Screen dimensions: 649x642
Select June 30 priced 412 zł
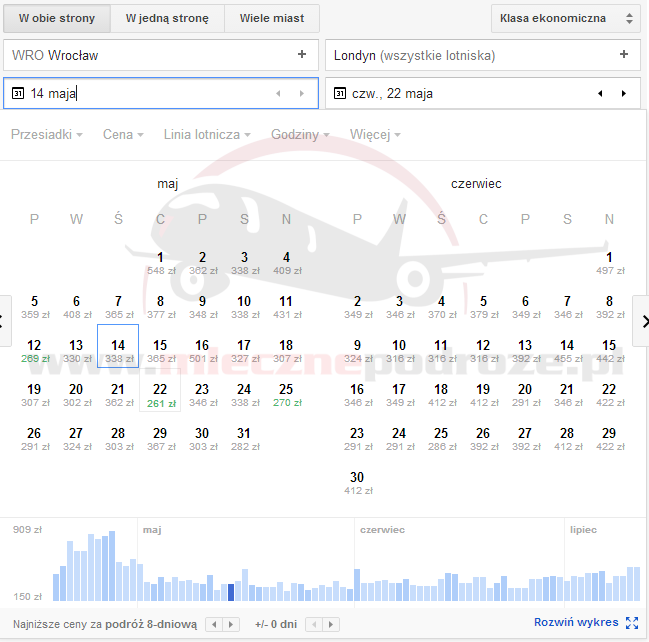[358, 483]
